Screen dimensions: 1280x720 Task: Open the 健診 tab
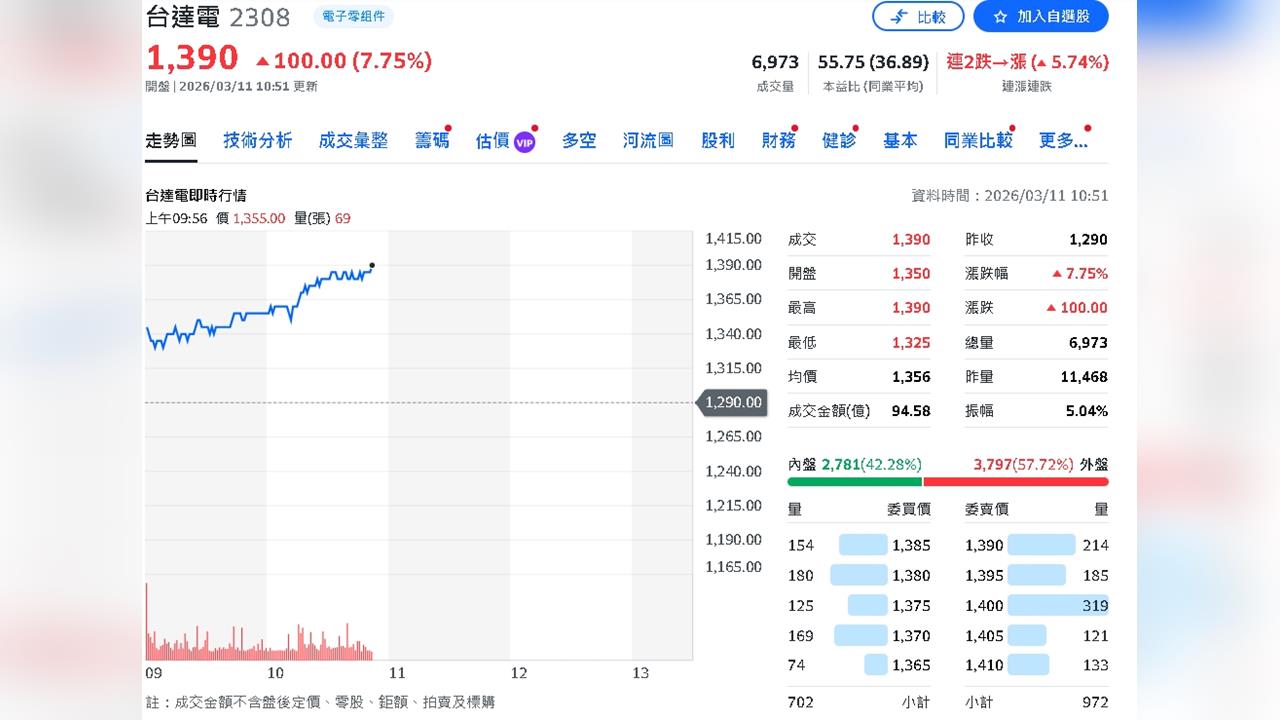tap(838, 141)
